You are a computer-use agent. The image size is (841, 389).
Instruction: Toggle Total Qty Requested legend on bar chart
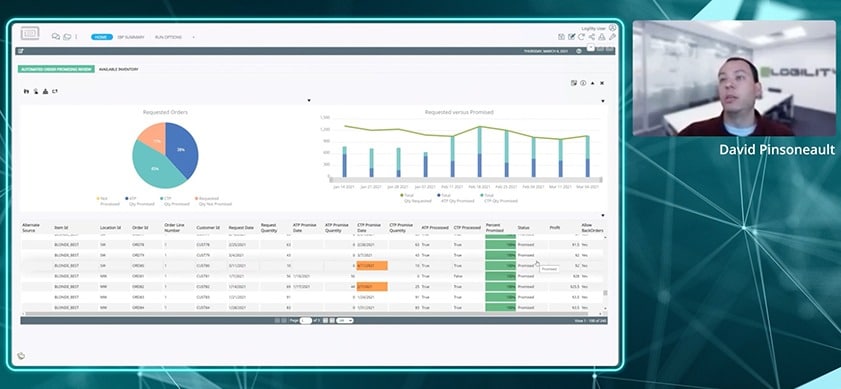(416, 198)
